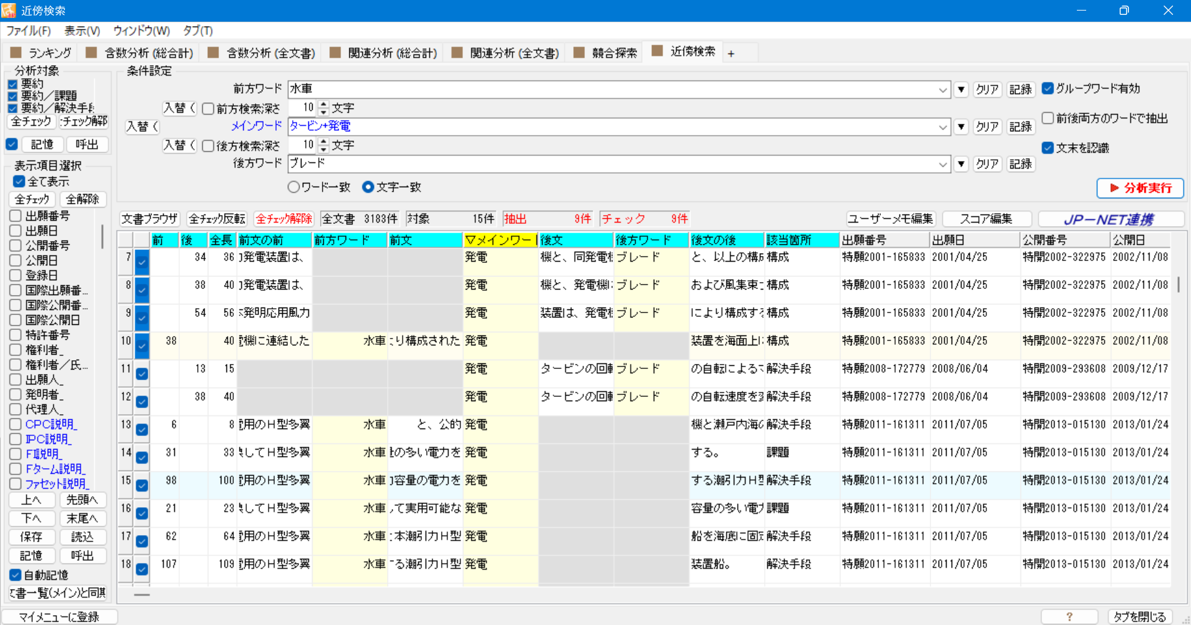Toggle the 要約／解決手段 checkbox
This screenshot has height=625, width=1191.
pos(12,109)
